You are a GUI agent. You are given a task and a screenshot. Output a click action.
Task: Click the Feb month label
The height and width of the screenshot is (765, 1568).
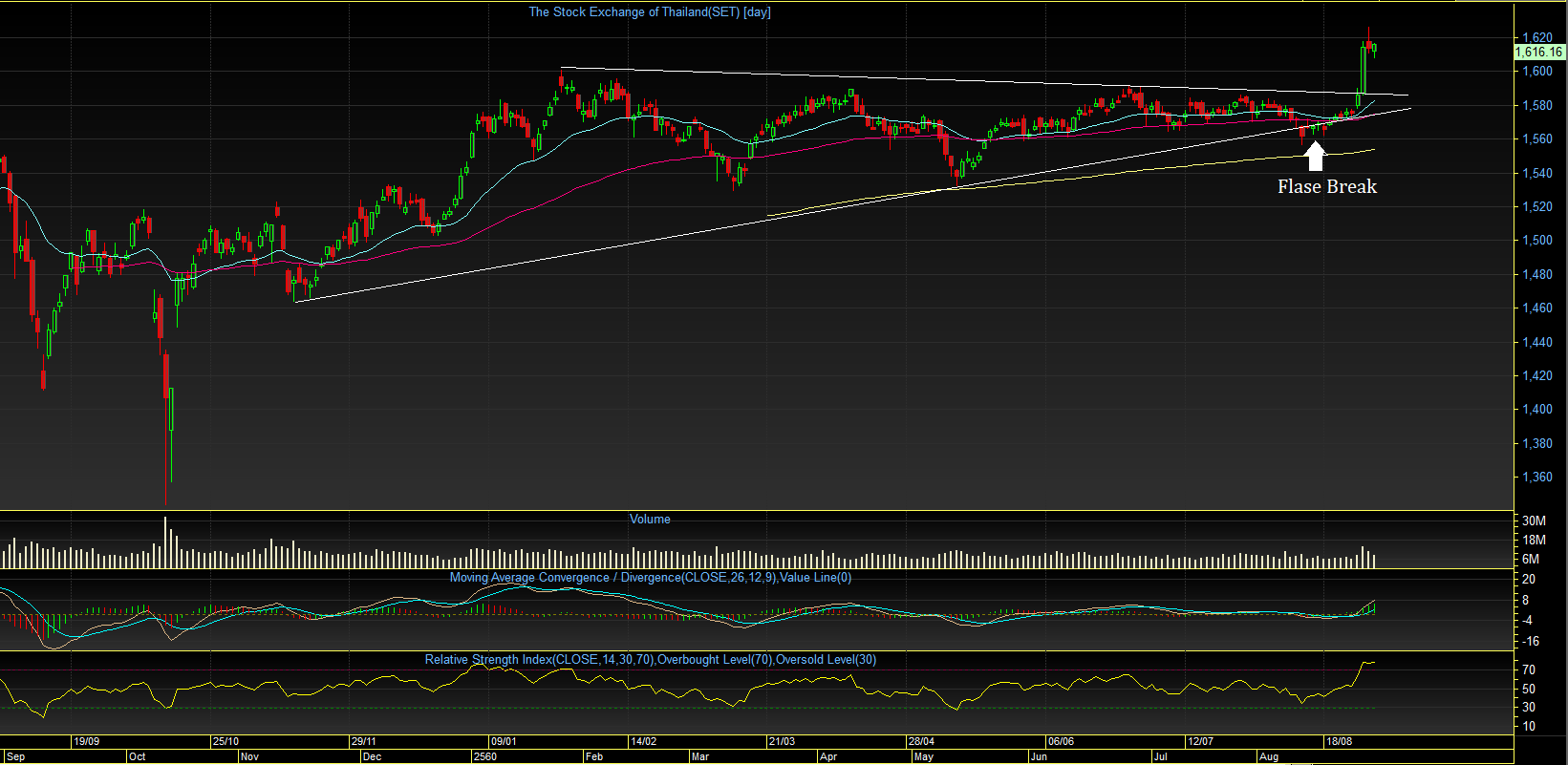594,756
